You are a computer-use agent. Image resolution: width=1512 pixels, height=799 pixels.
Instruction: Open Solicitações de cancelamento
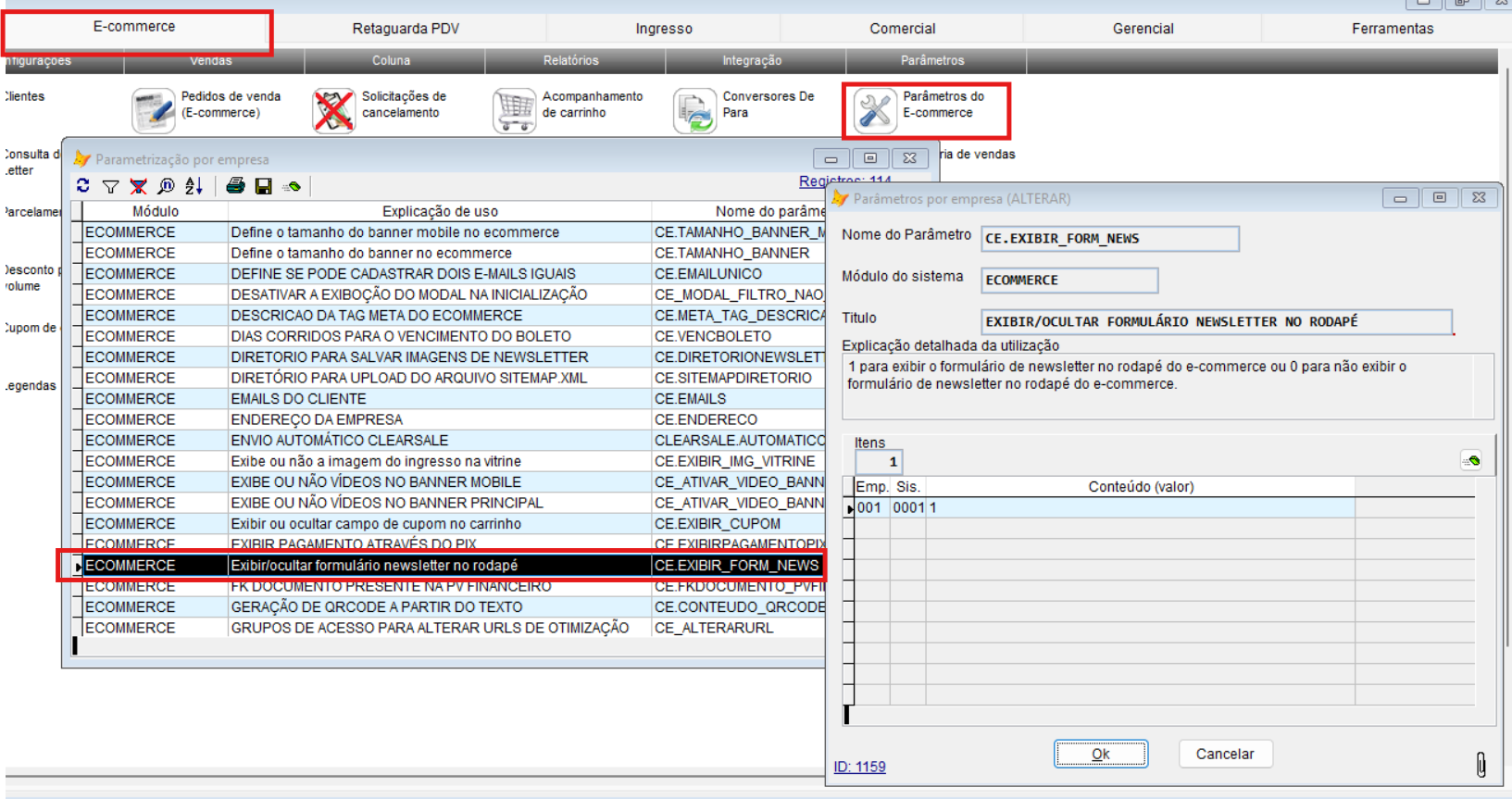[333, 110]
